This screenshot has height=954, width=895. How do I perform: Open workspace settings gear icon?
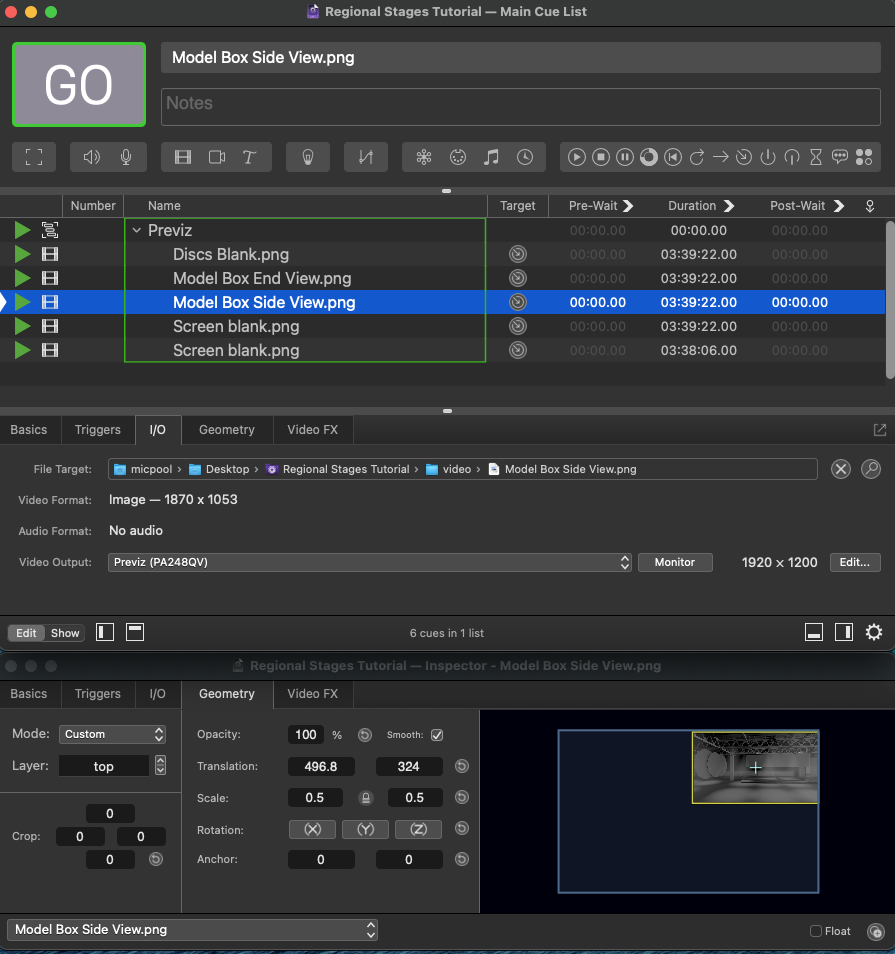pyautogui.click(x=874, y=632)
